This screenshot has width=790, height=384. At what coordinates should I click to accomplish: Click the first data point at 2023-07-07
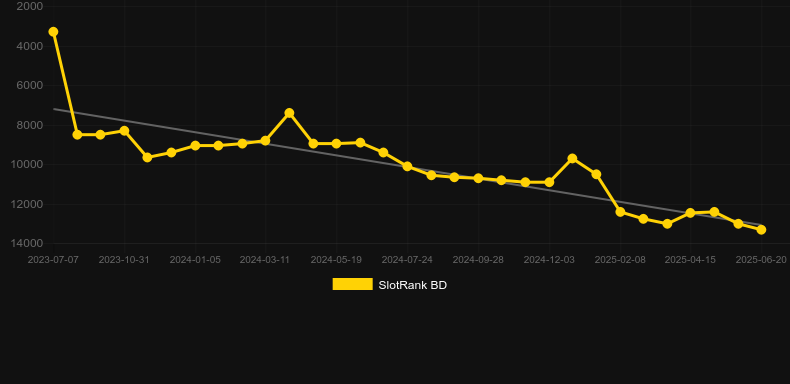pos(53,32)
